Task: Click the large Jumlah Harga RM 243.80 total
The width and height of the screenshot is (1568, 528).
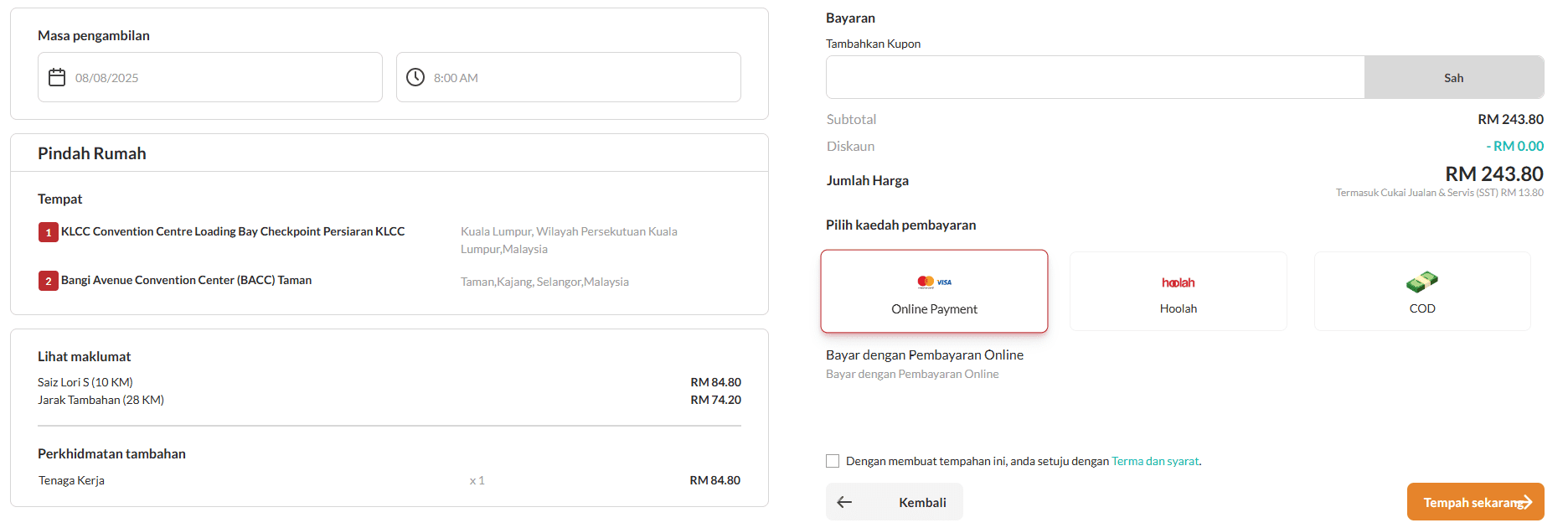Action: (1493, 173)
